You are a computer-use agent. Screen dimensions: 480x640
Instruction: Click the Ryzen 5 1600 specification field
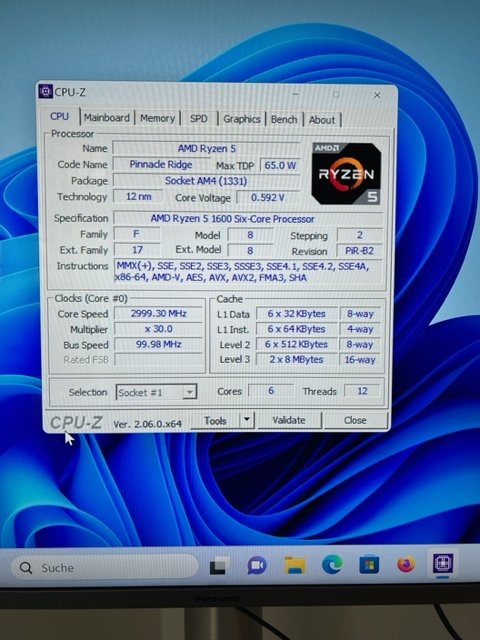click(x=248, y=219)
